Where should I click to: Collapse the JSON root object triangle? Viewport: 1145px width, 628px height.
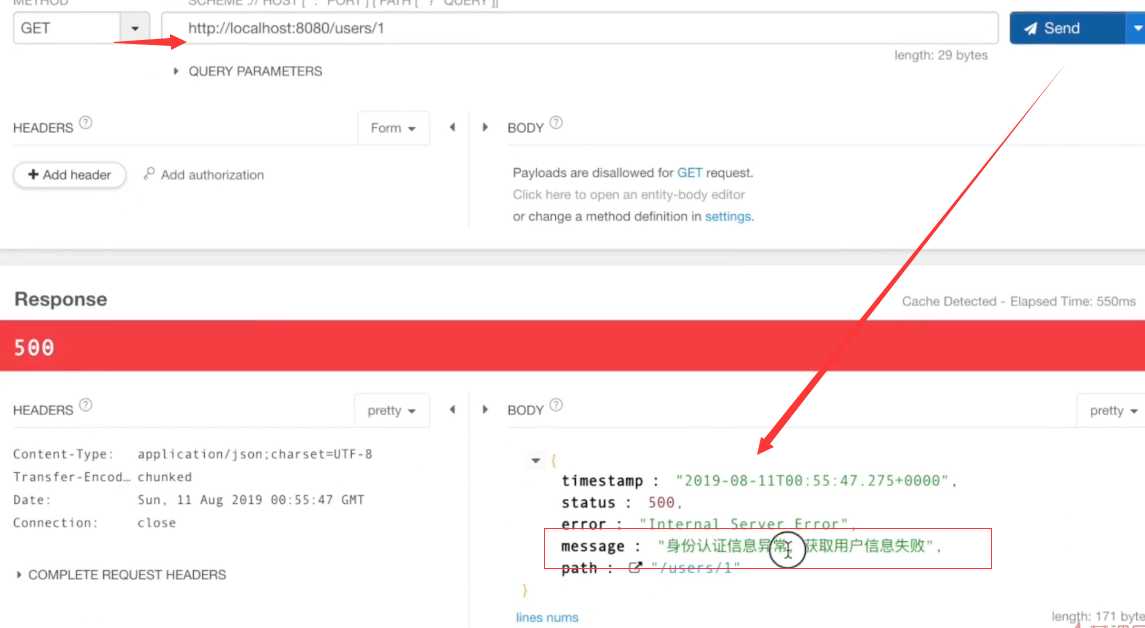pos(535,460)
